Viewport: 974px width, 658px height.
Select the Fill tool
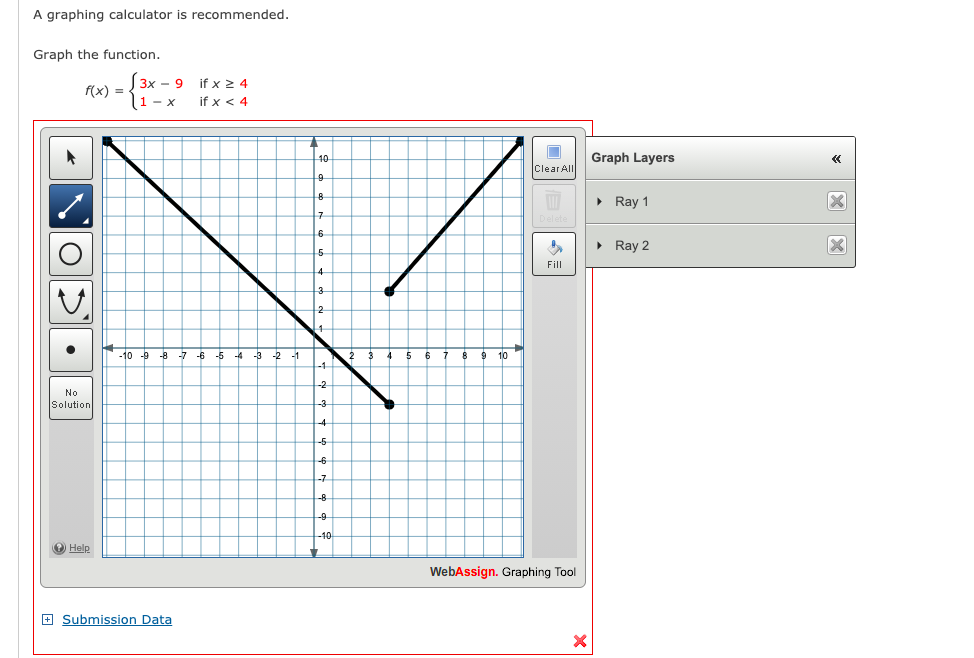click(553, 251)
